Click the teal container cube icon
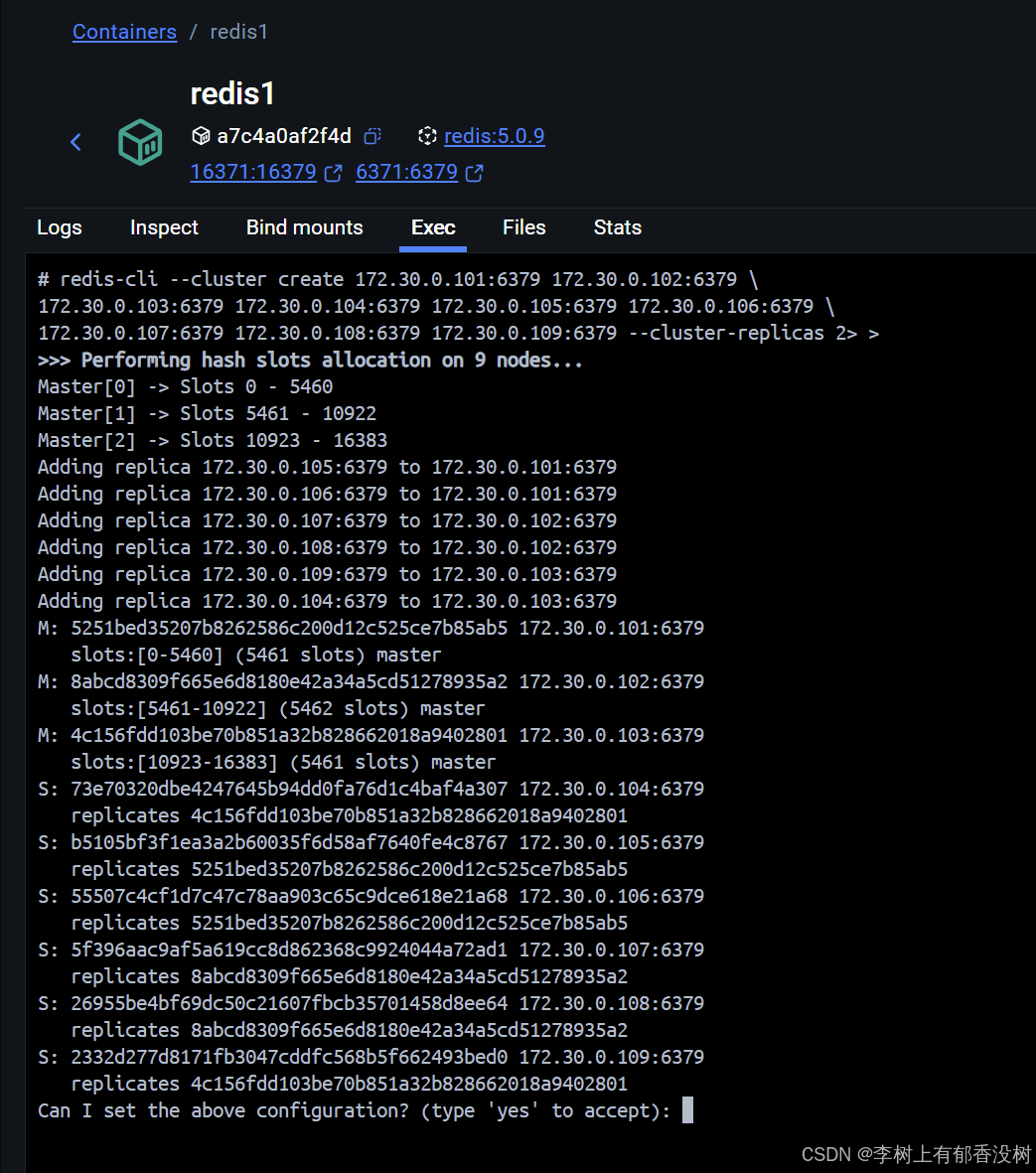This screenshot has width=1036, height=1173. (x=140, y=142)
